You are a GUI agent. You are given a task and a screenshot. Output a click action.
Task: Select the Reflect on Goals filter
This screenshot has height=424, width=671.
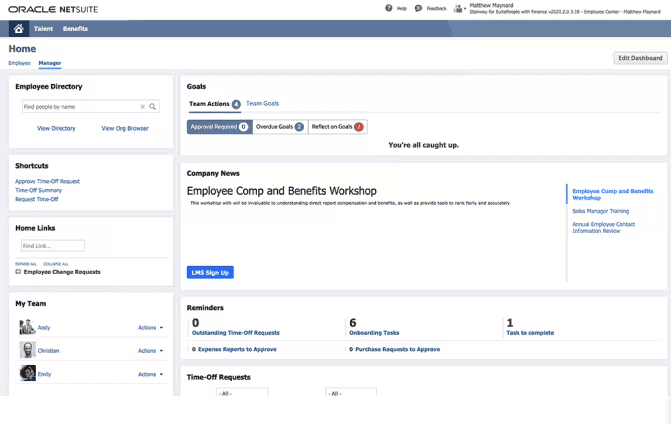(338, 127)
